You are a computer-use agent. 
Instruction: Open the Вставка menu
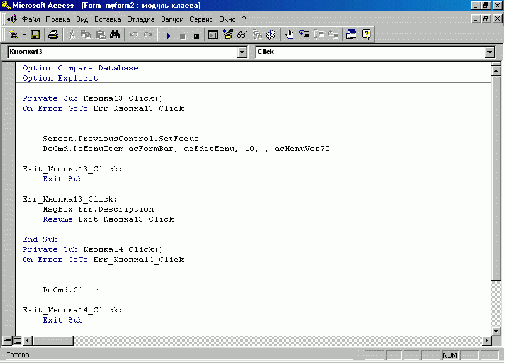coord(107,19)
